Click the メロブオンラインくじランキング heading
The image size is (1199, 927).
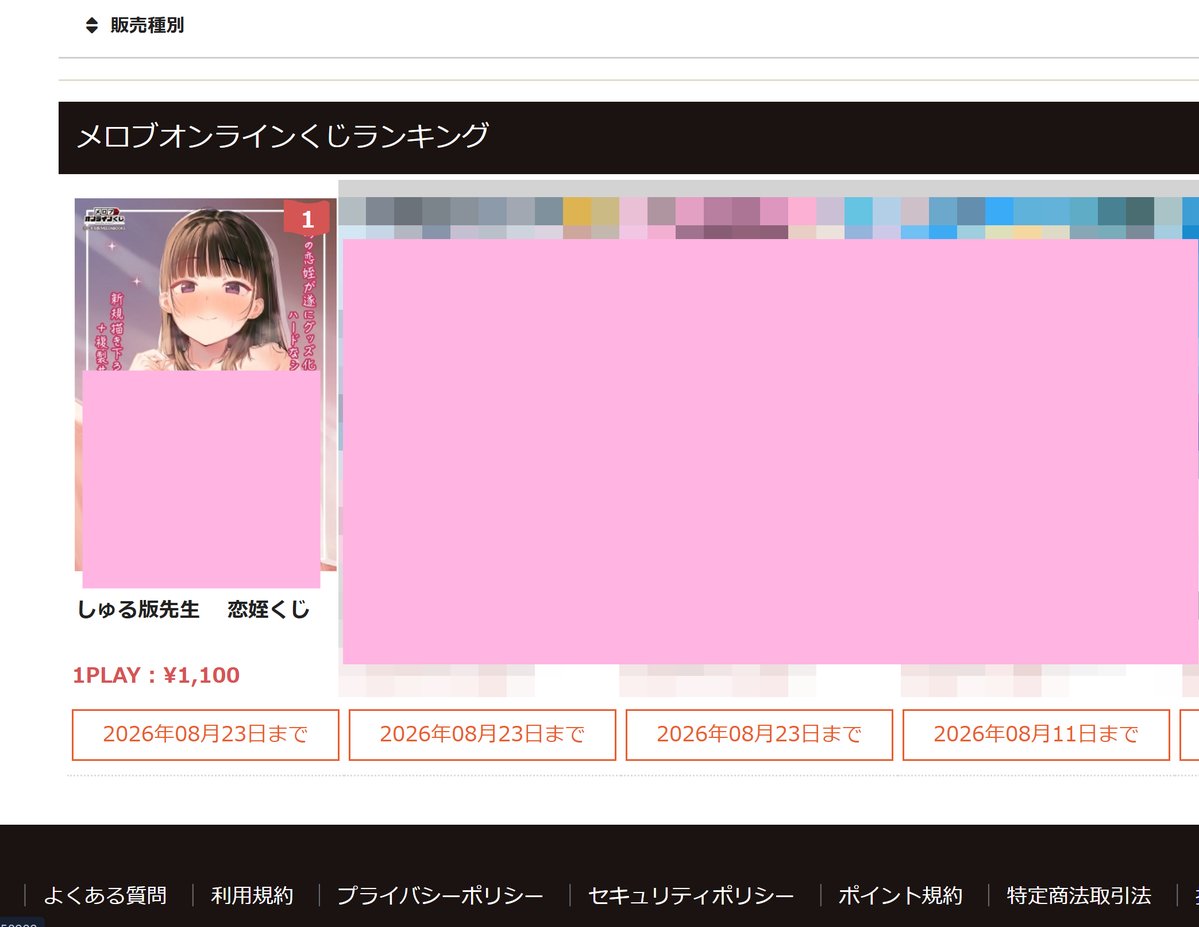(x=283, y=136)
